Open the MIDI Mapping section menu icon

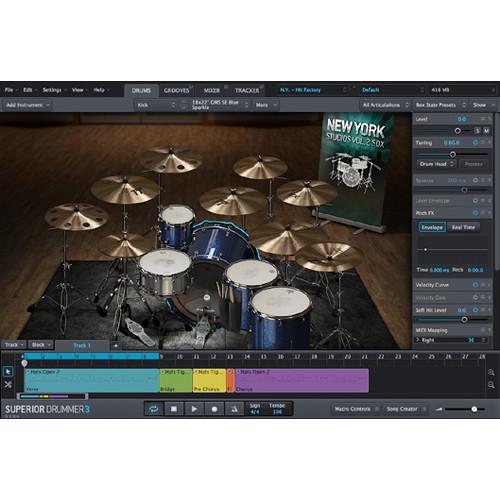(483, 330)
